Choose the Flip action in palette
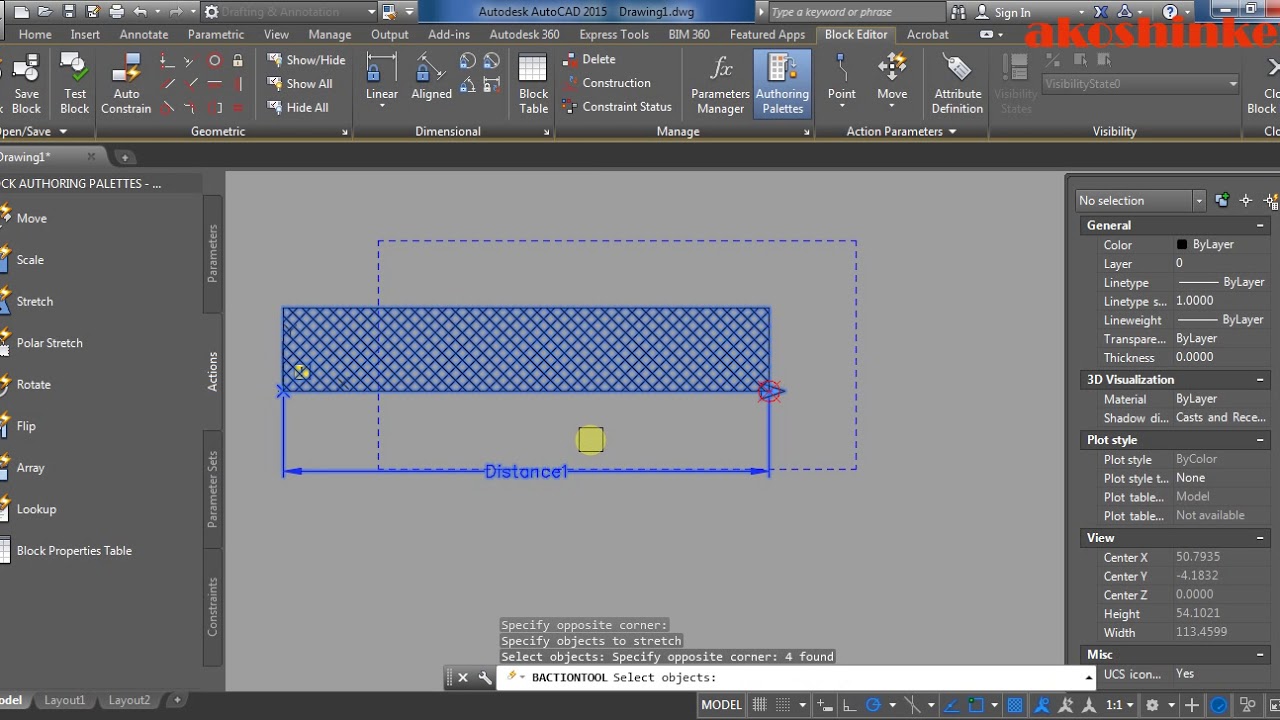The width and height of the screenshot is (1280, 720). [x=19, y=426]
